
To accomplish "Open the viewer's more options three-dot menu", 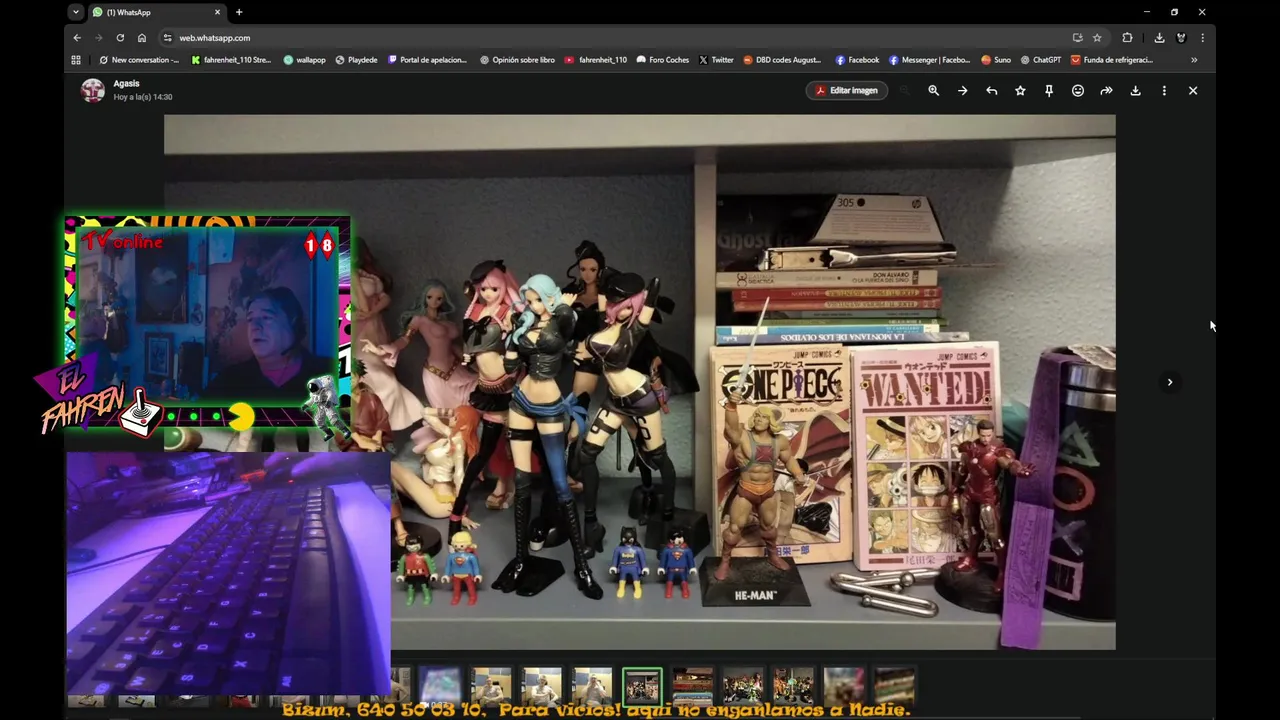I will 1164,90.
